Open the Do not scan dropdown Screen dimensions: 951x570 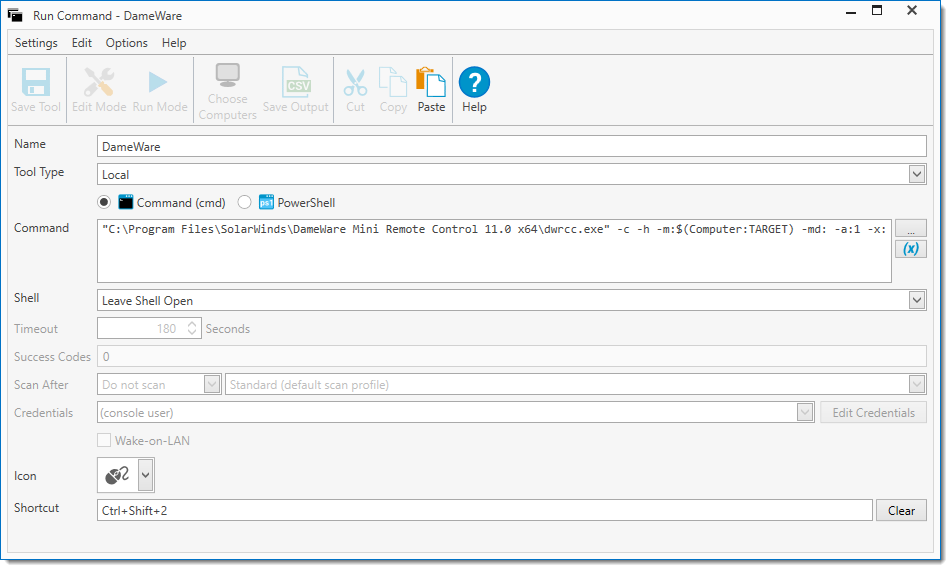pos(212,384)
